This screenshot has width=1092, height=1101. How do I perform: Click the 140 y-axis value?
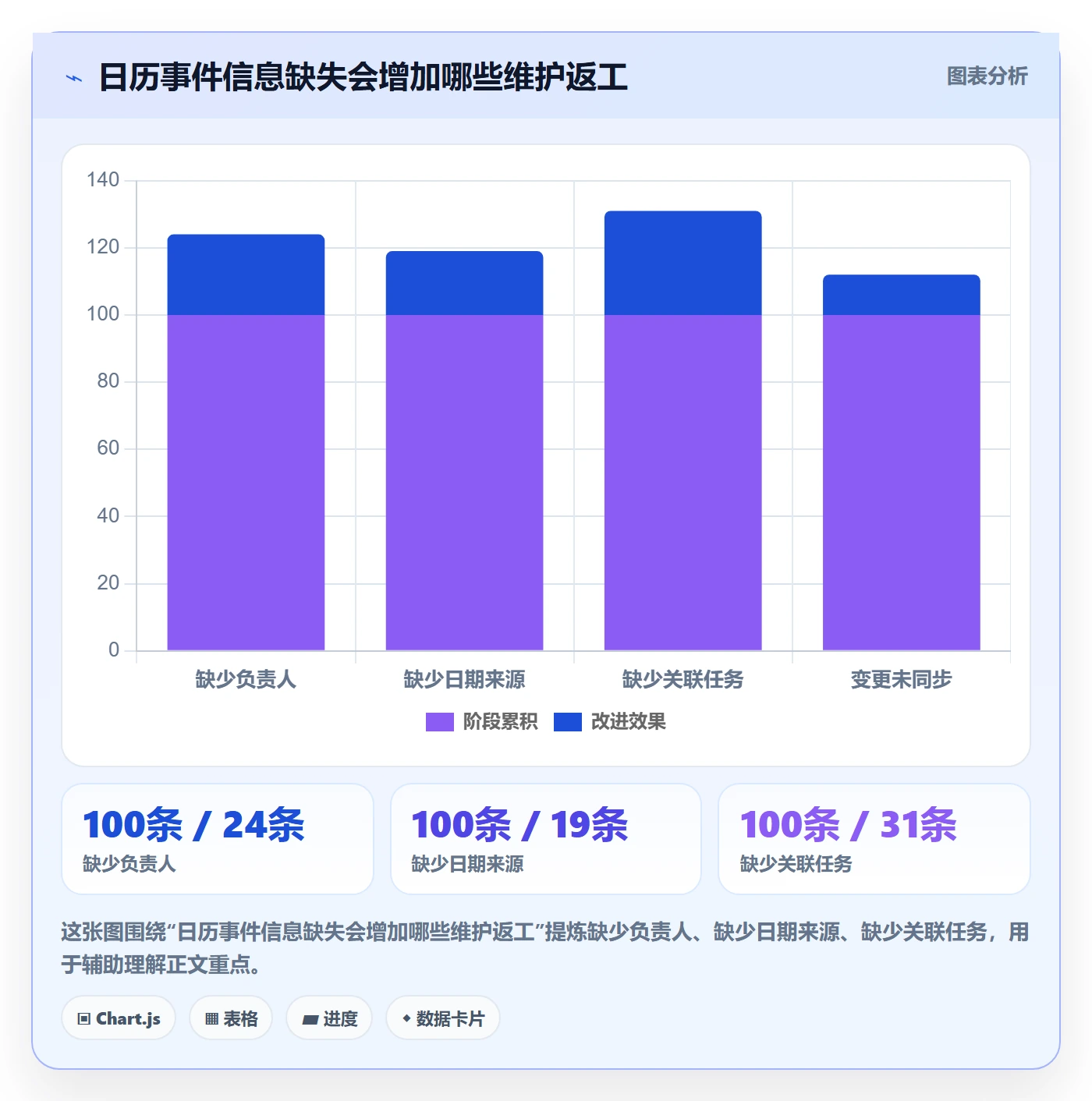pos(103,180)
